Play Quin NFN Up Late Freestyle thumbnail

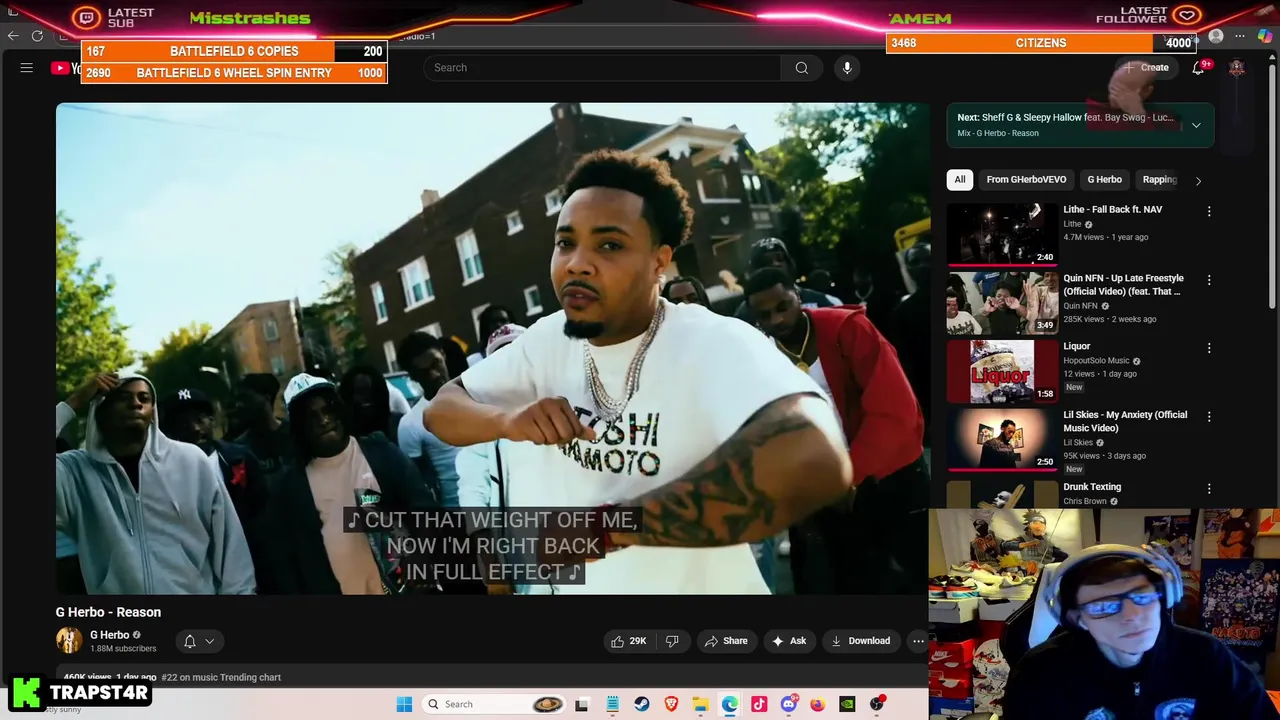[x=1002, y=303]
